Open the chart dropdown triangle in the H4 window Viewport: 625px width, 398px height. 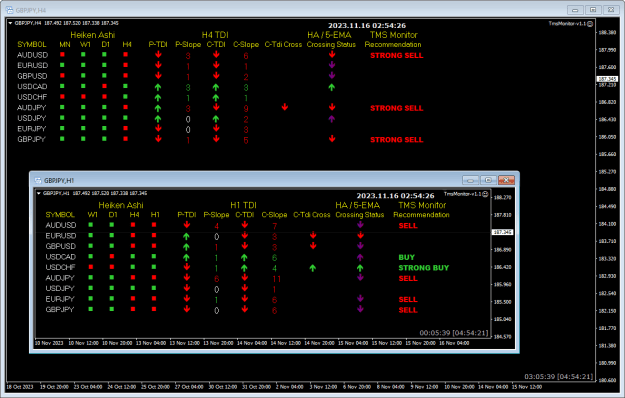point(10,23)
